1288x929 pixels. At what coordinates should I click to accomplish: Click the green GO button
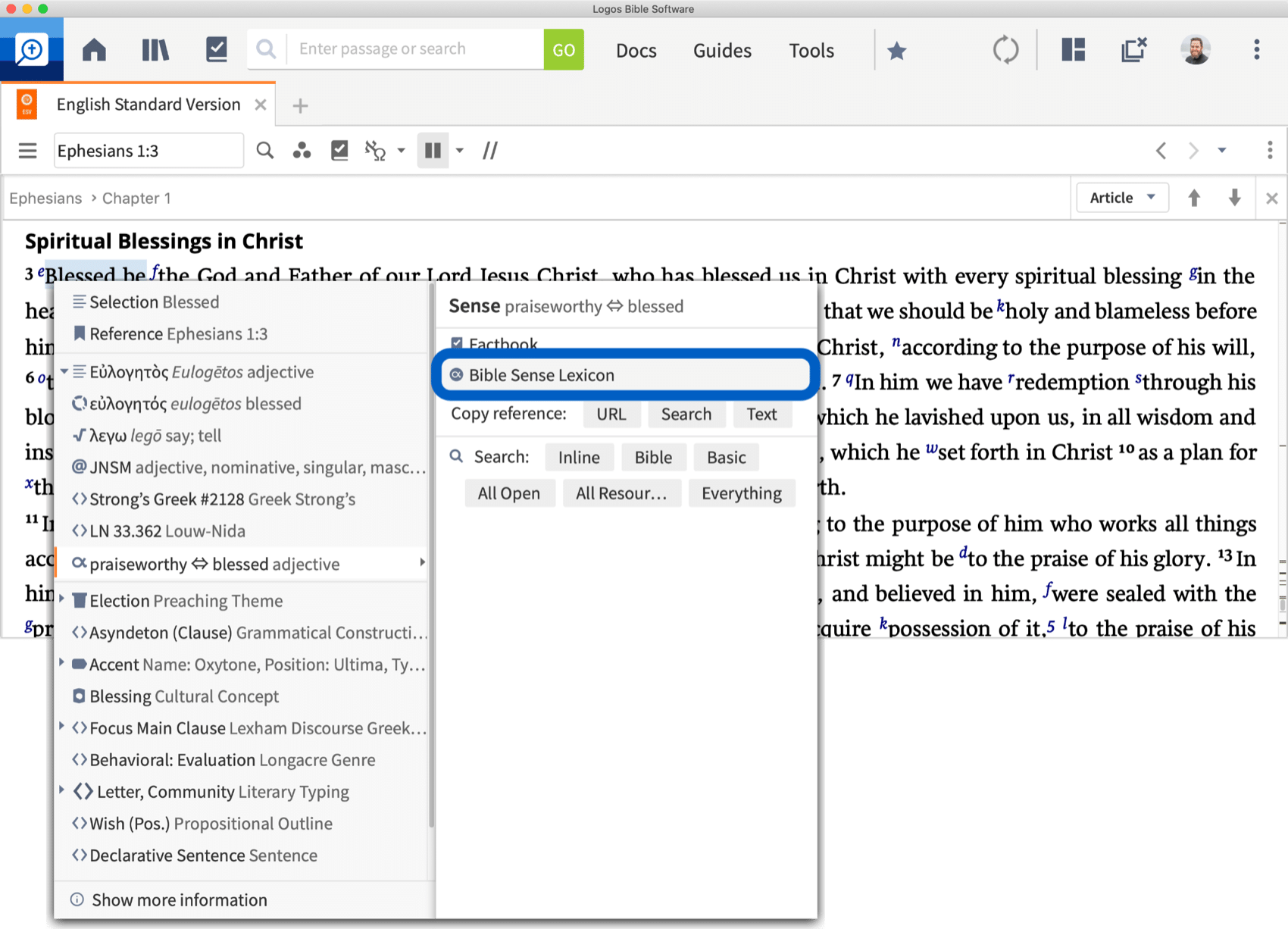pos(564,49)
